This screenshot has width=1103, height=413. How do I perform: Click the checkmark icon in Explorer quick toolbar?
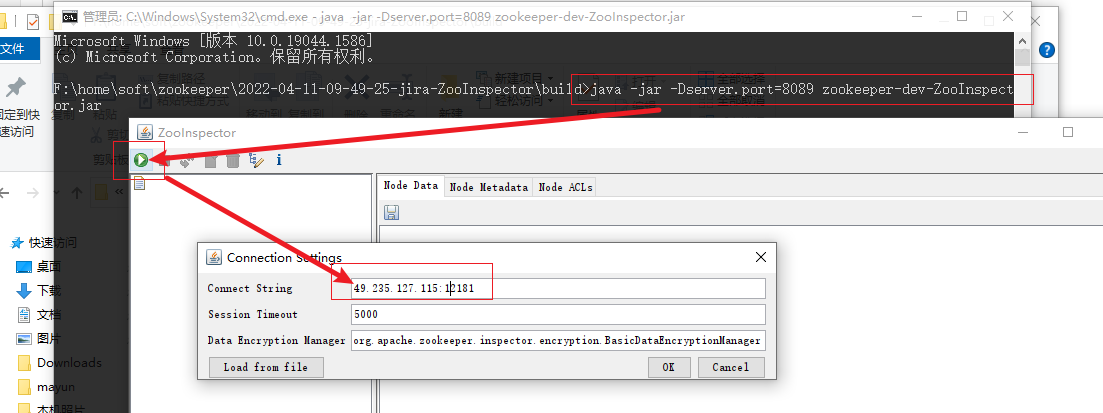click(33, 22)
